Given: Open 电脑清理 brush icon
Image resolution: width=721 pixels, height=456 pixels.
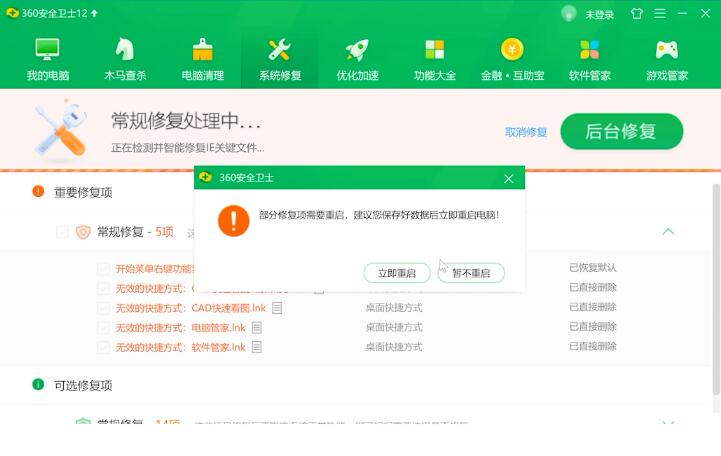Looking at the screenshot, I should [x=202, y=49].
